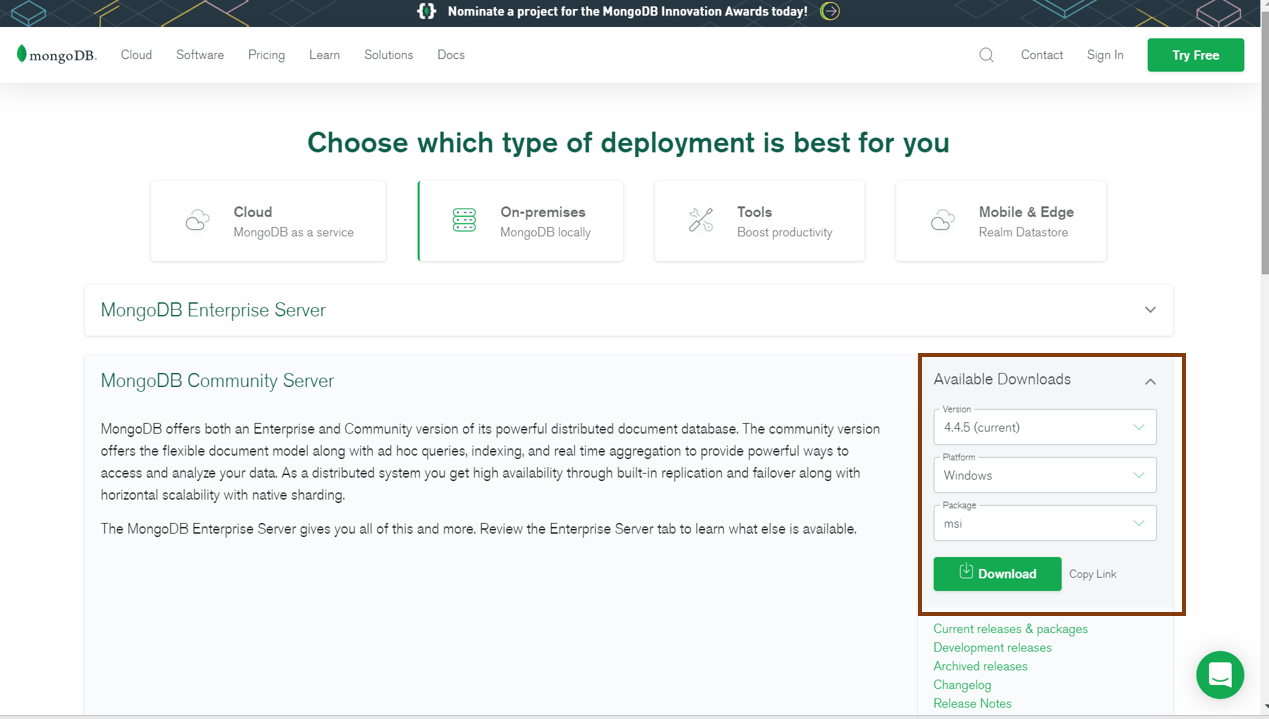Collapse the Available Downloads panel
The height and width of the screenshot is (719, 1269).
1150,380
